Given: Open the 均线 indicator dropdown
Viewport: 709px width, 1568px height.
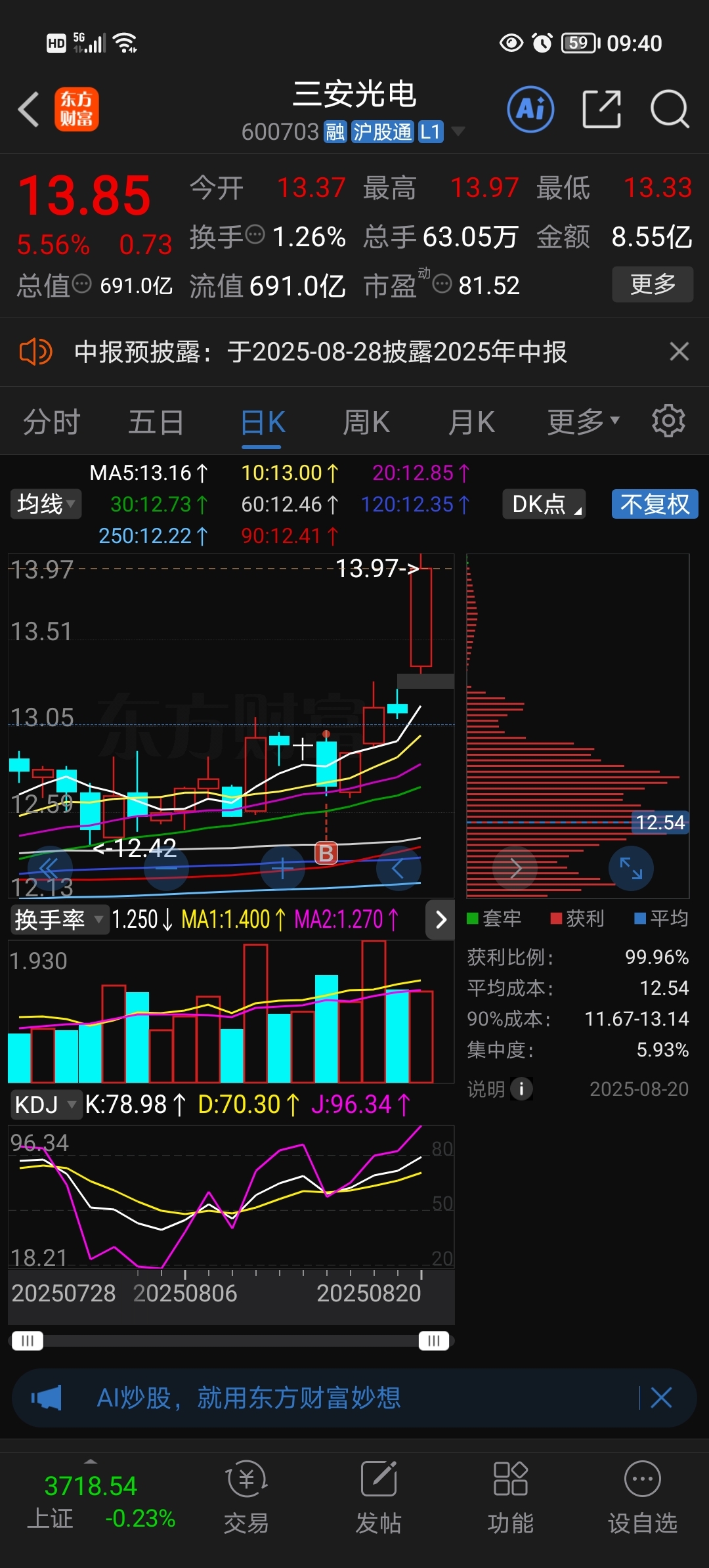Looking at the screenshot, I should click(x=46, y=504).
